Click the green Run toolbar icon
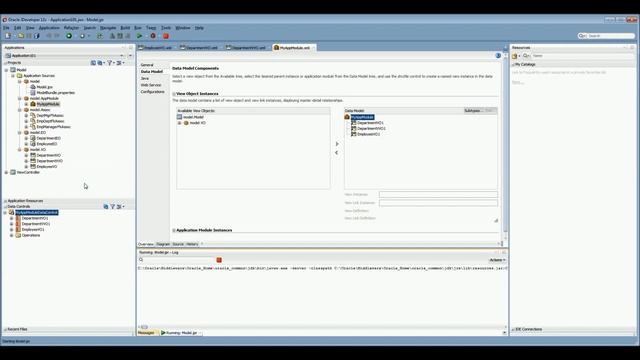640x360 pixels. coord(140,36)
